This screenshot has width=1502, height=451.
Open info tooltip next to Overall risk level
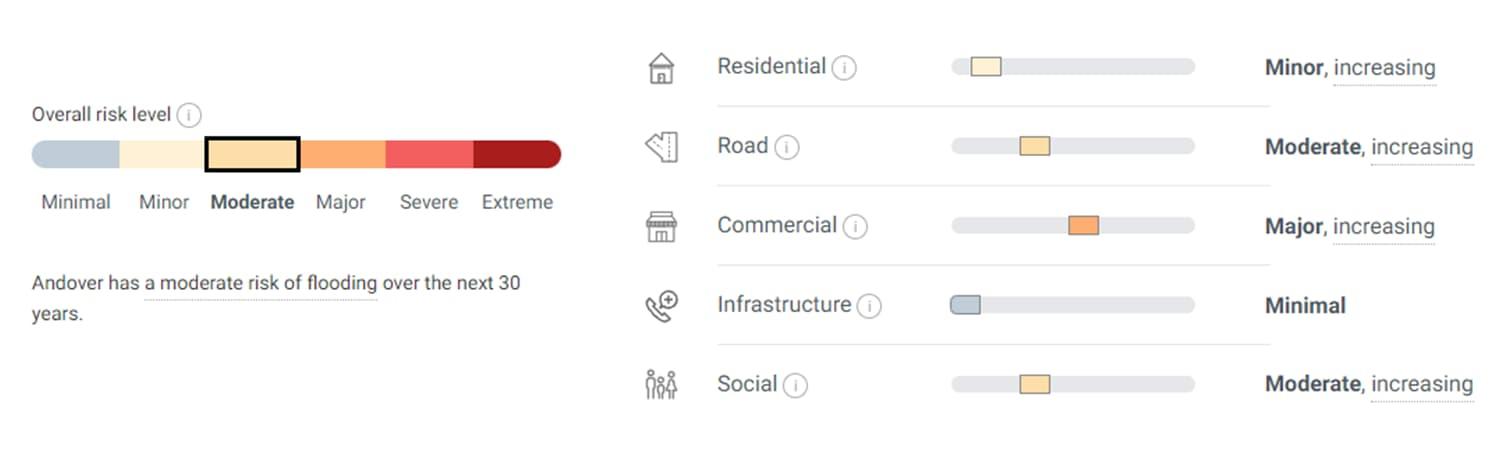pos(189,116)
